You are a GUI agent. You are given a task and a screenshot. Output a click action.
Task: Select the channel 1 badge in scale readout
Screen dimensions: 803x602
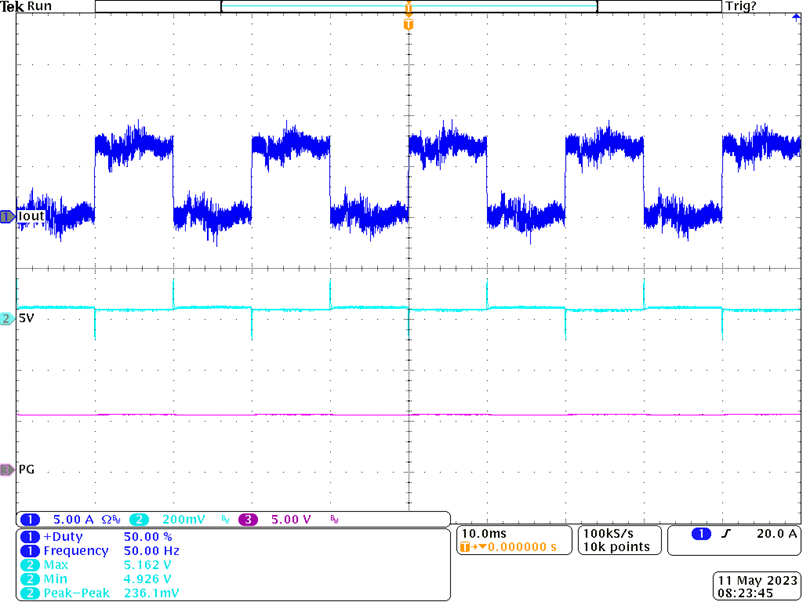pyautogui.click(x=30, y=520)
